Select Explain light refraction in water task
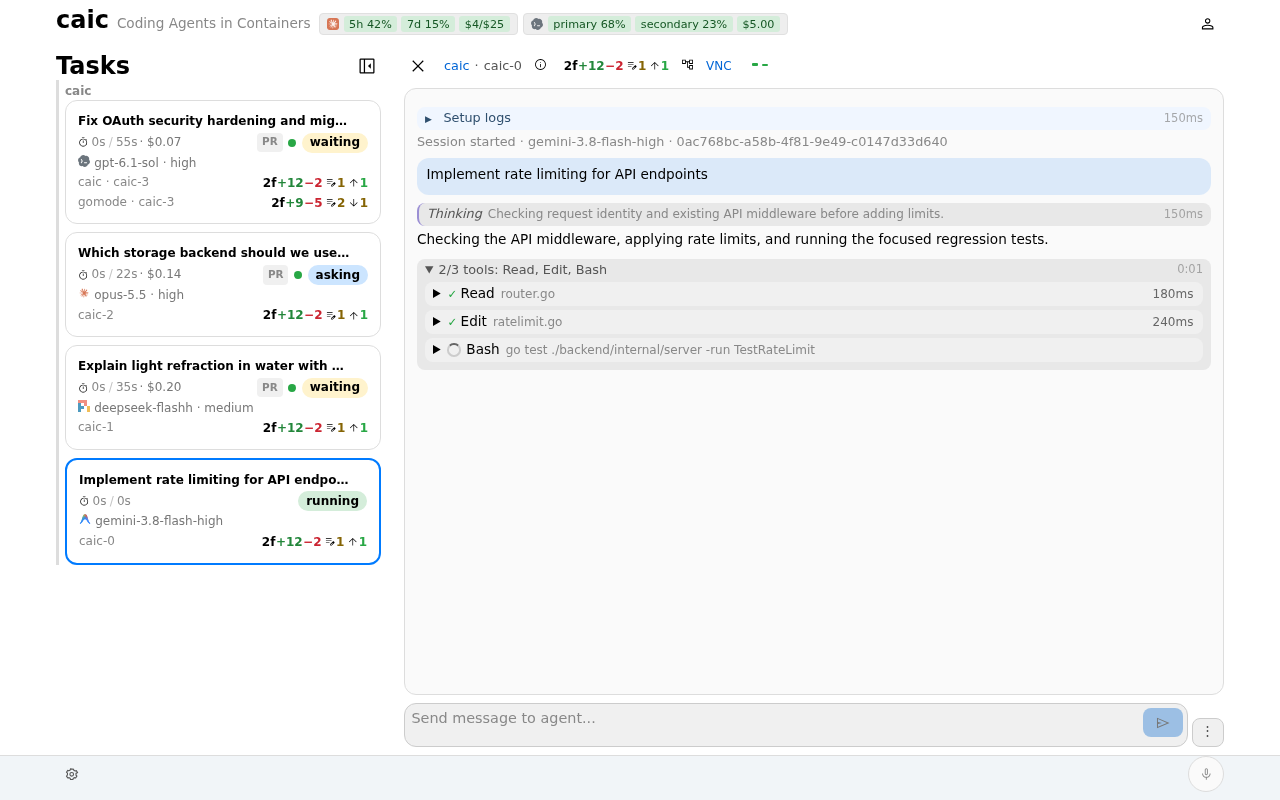 tap(223, 398)
